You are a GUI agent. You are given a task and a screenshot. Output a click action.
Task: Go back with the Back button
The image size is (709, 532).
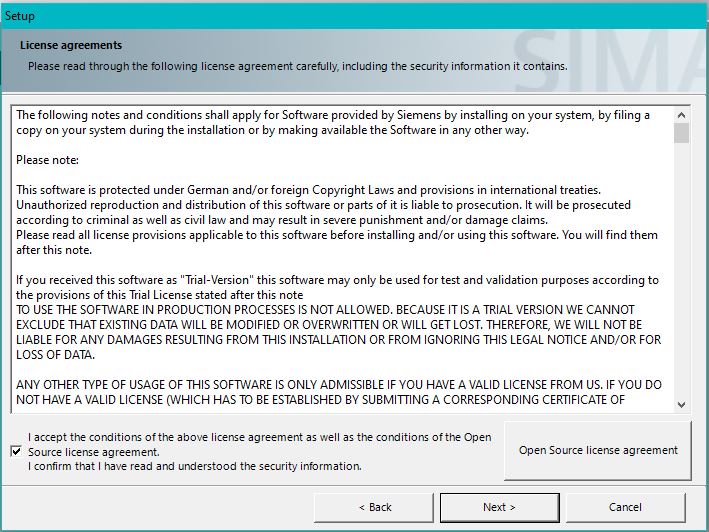[375, 507]
